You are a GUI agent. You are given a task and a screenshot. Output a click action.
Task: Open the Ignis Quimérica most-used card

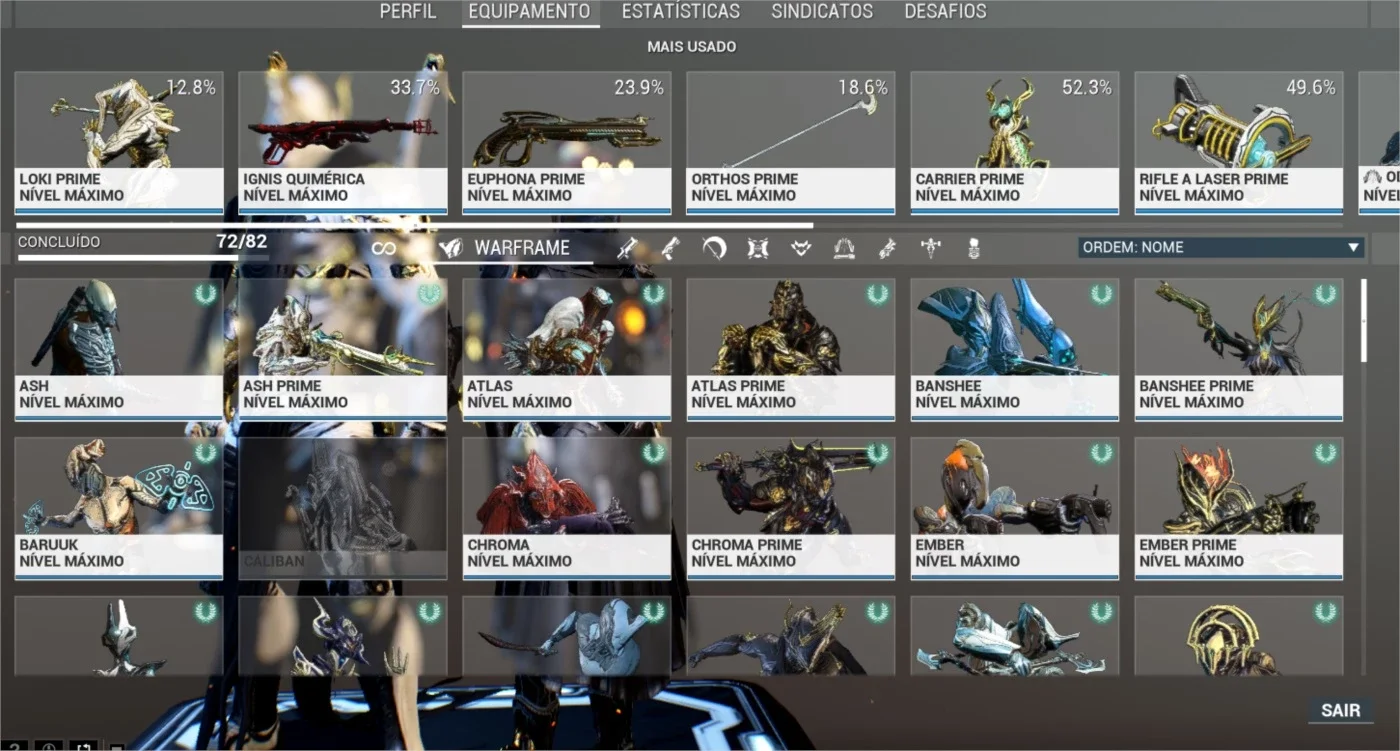pos(343,142)
